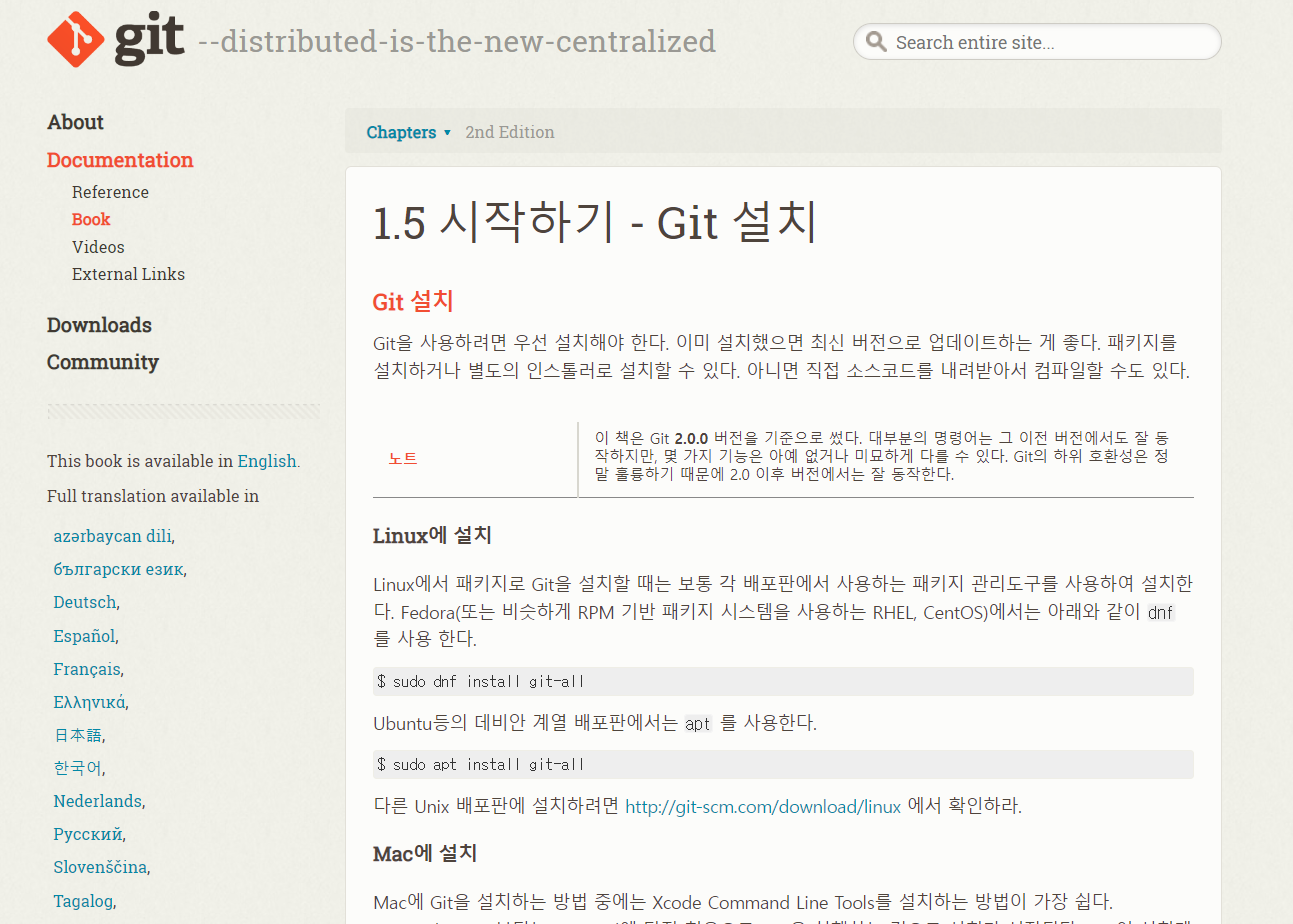Image resolution: width=1293 pixels, height=924 pixels.
Task: Click the 'Mac에 설치' heading
Action: coord(425,853)
